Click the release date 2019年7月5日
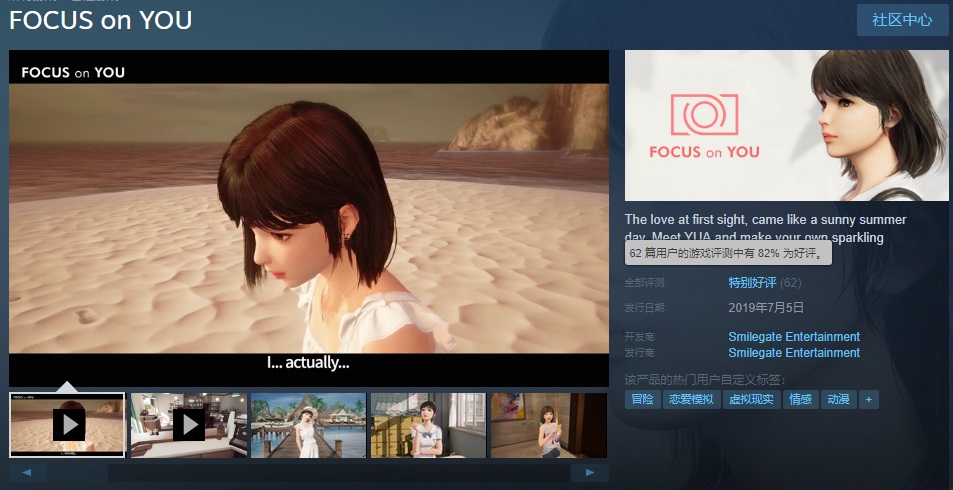This screenshot has height=490, width=953. pyautogui.click(x=766, y=308)
